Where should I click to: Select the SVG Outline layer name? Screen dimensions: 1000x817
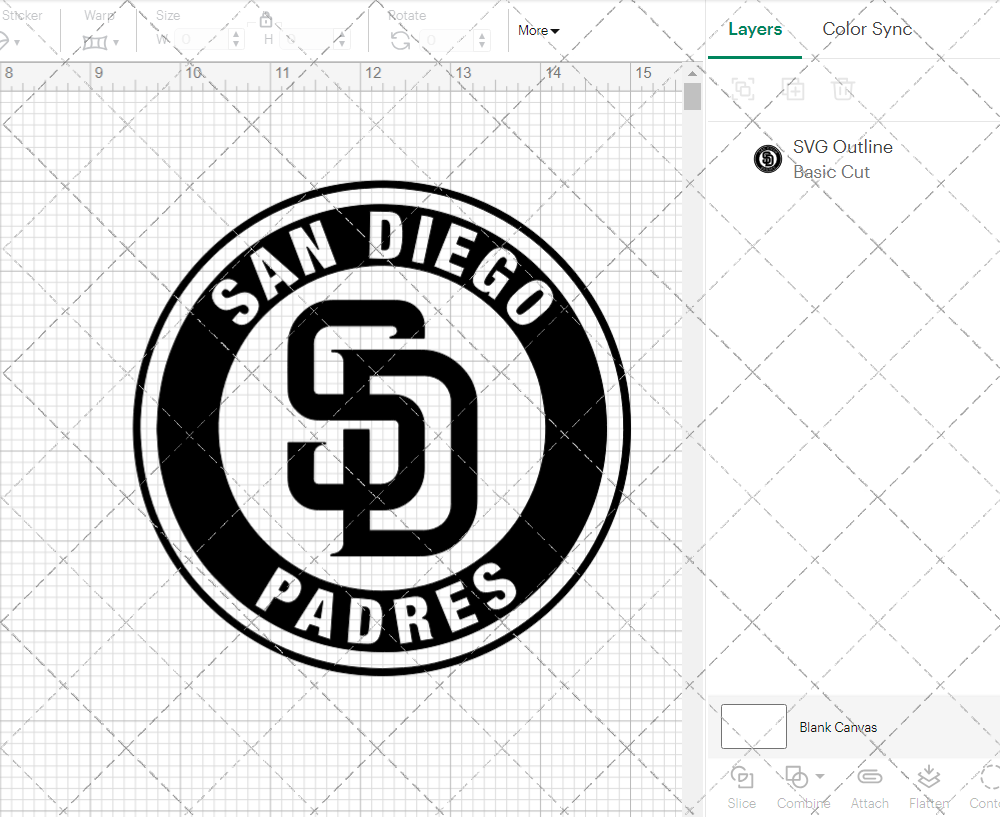(x=842, y=147)
